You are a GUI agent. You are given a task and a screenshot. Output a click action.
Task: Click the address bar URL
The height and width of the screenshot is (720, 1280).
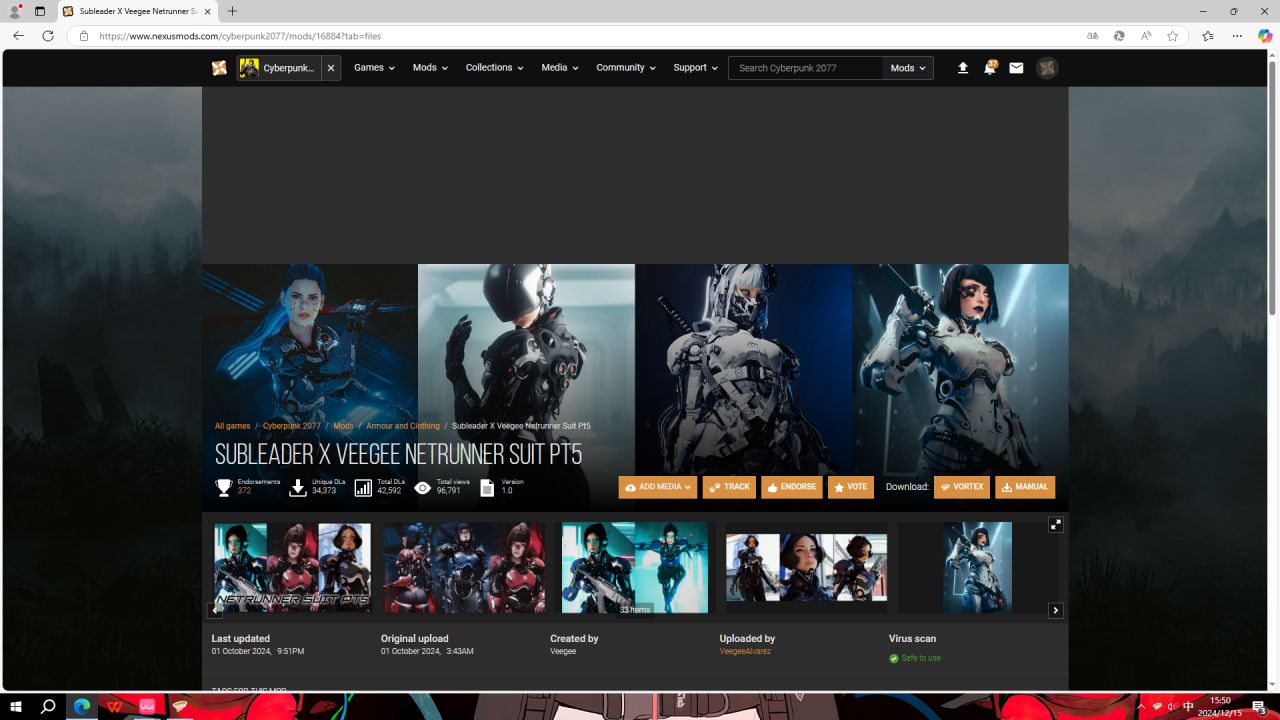click(240, 36)
